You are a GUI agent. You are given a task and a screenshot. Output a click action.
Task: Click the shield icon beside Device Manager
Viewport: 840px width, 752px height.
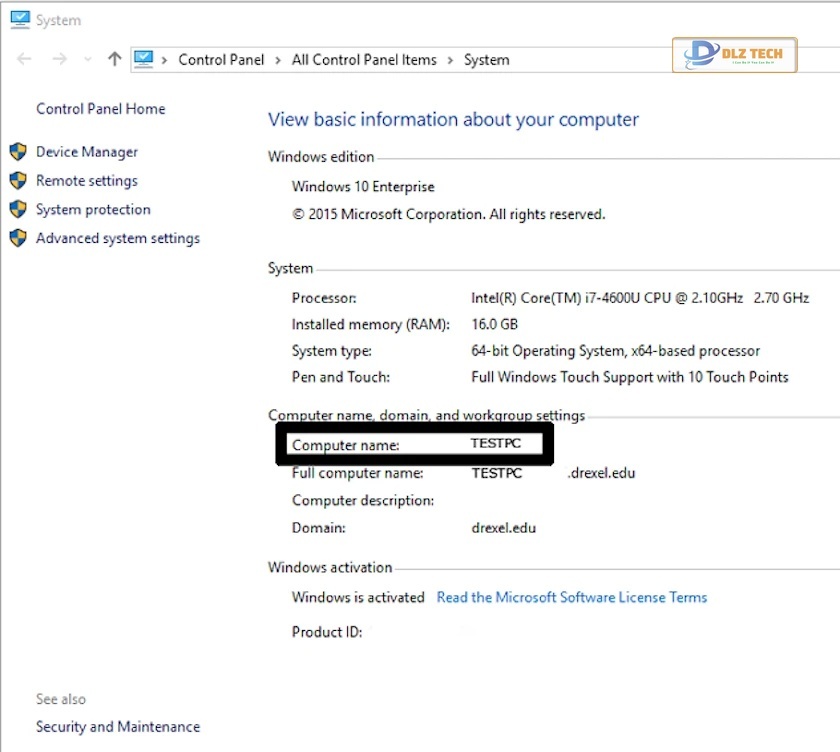[x=17, y=152]
